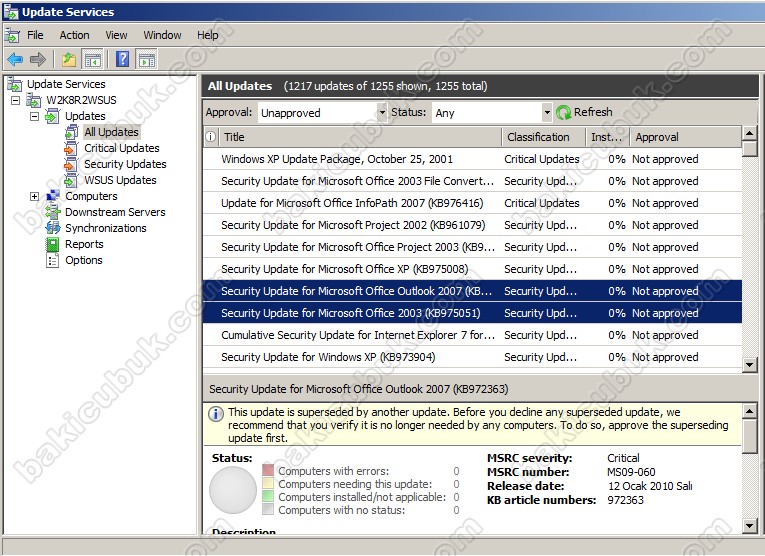The height and width of the screenshot is (556, 765).
Task: Collapse the W2K8R2WSUS server node
Action: [x=16, y=100]
